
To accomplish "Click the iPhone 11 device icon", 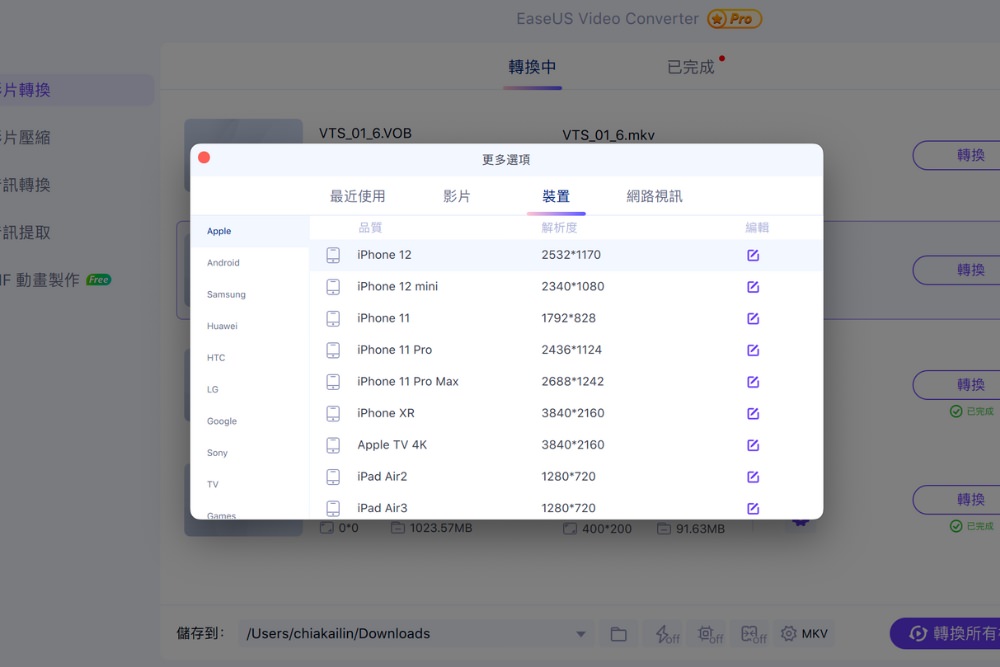I will click(333, 318).
